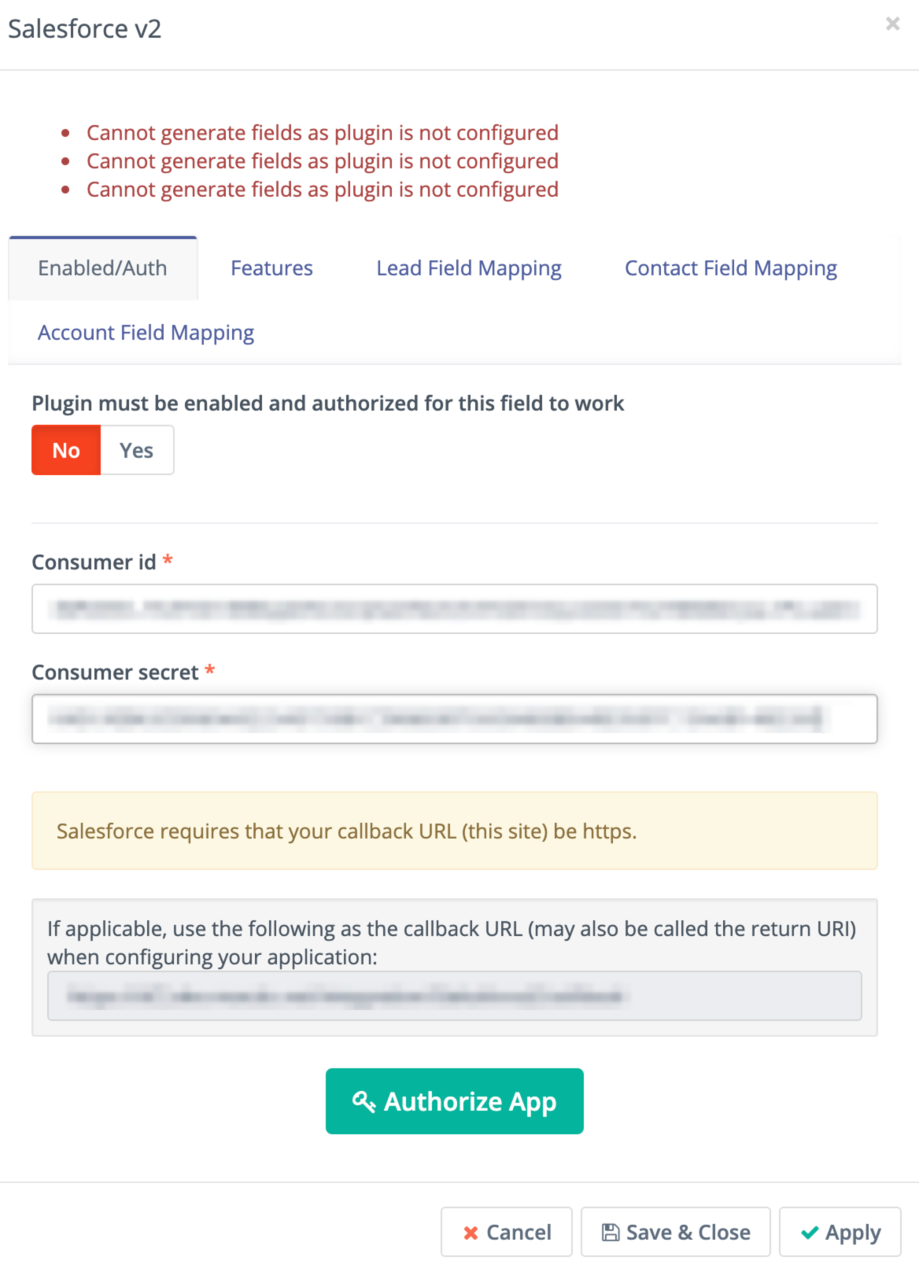Open the Lead Field Mapping tab

(468, 267)
